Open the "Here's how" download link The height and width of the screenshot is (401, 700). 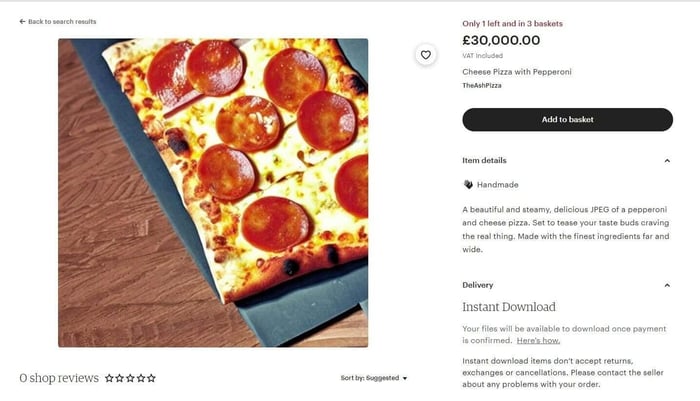point(538,341)
